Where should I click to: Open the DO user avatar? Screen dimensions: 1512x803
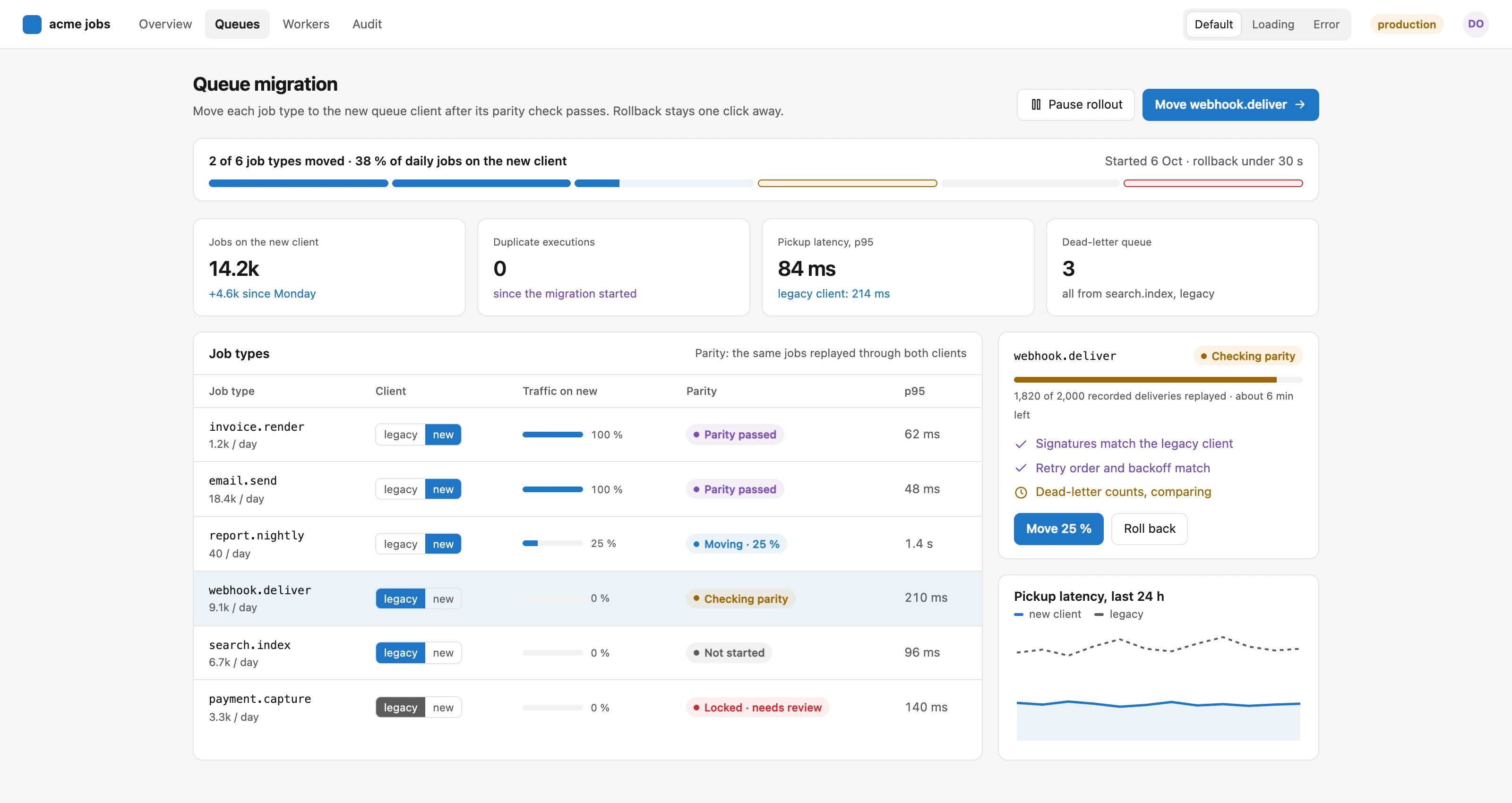point(1475,24)
